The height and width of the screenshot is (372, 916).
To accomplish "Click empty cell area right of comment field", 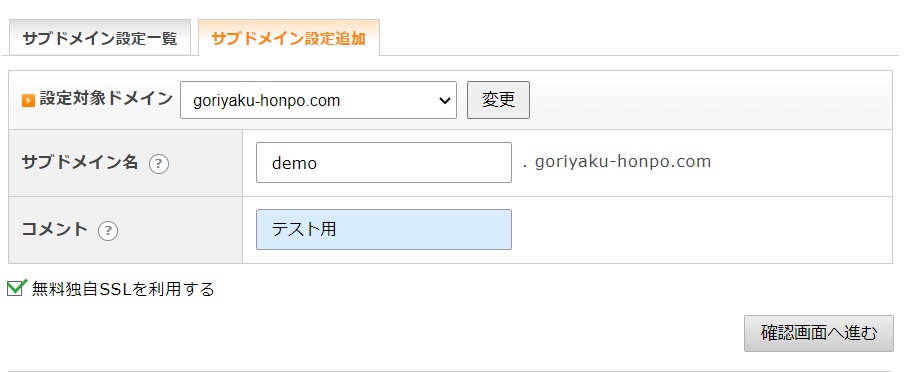I will coord(701,230).
